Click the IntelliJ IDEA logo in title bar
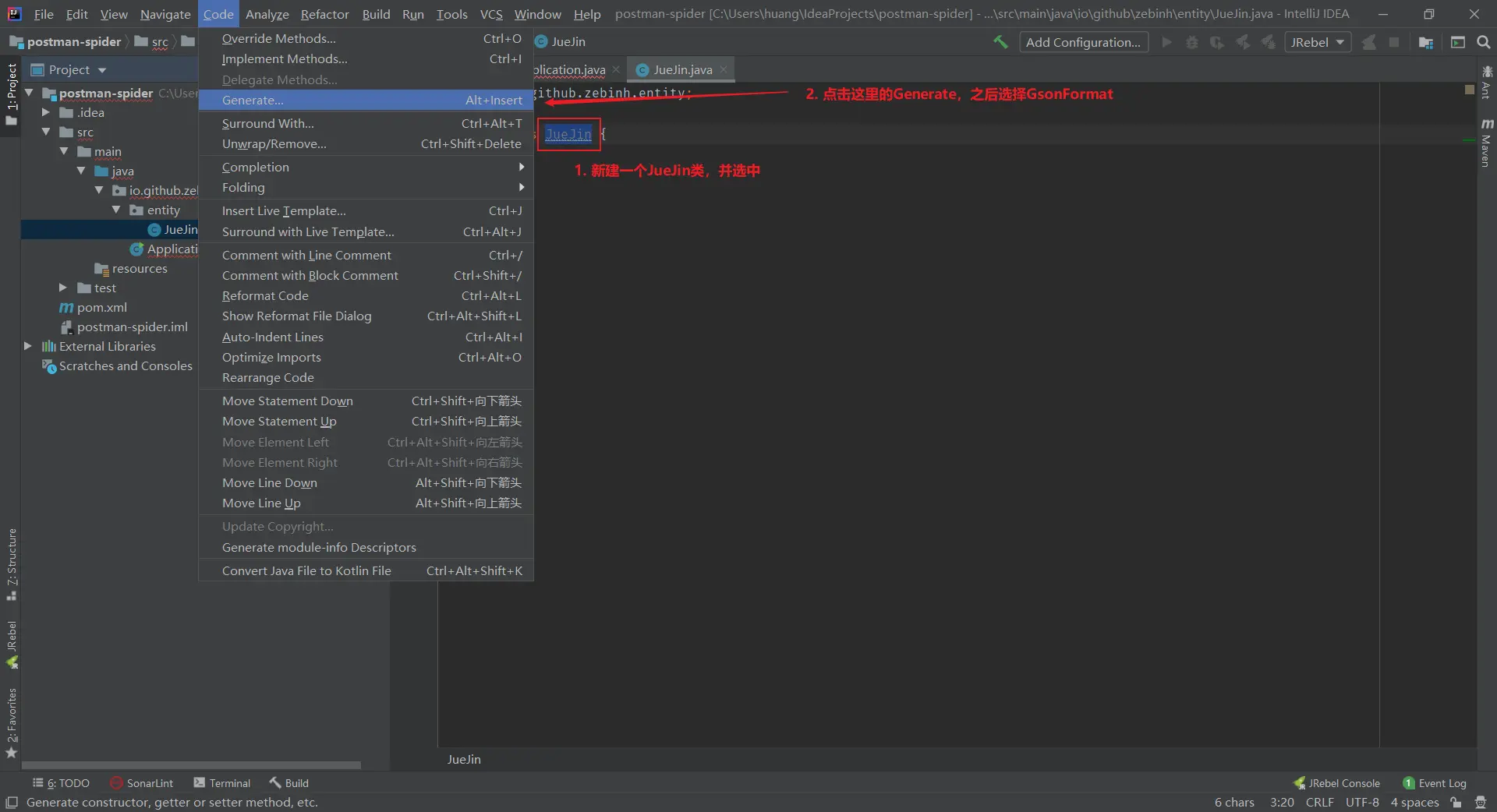The width and height of the screenshot is (1497, 812). [14, 14]
